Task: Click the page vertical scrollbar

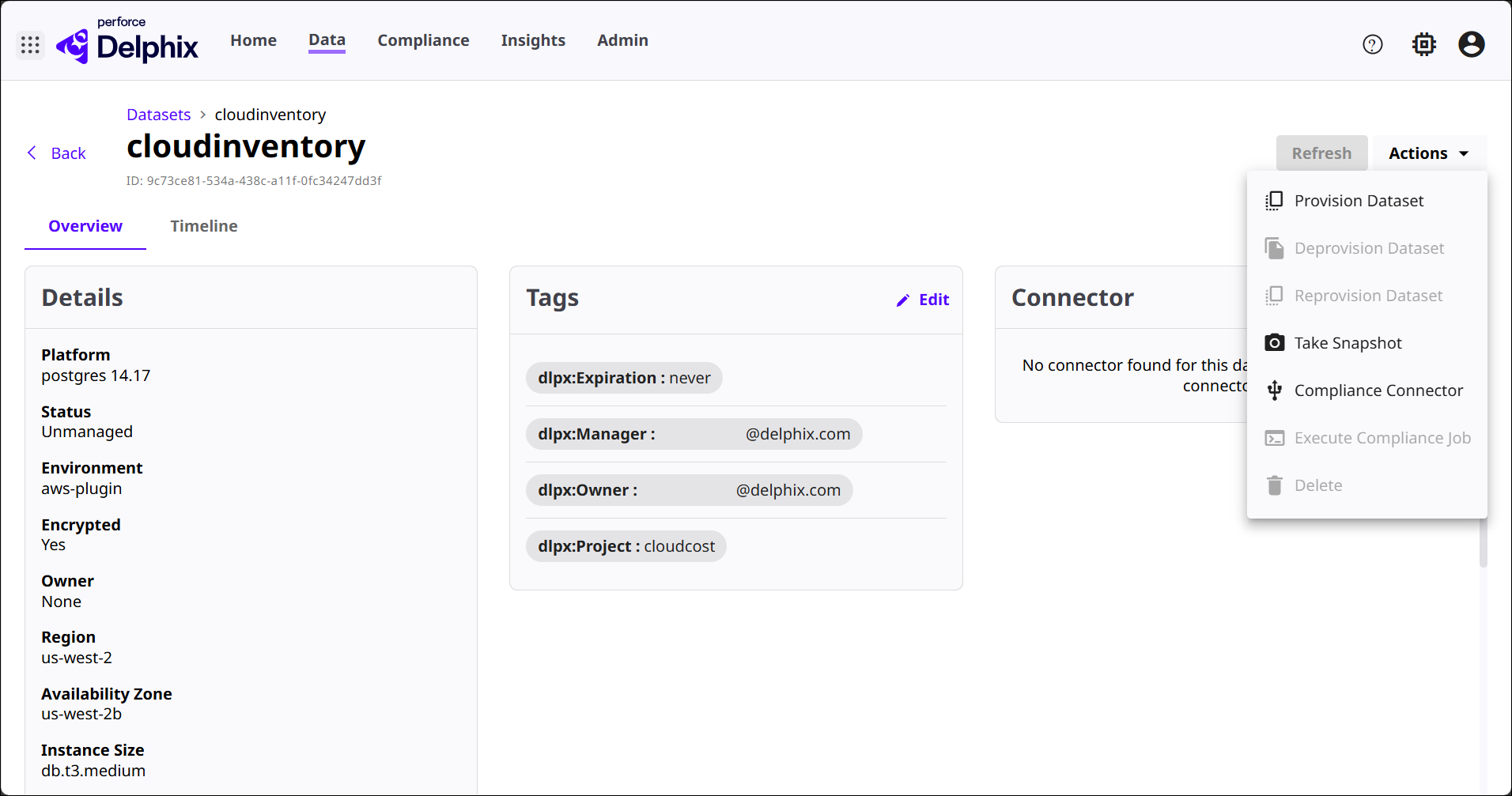Action: point(1483,545)
